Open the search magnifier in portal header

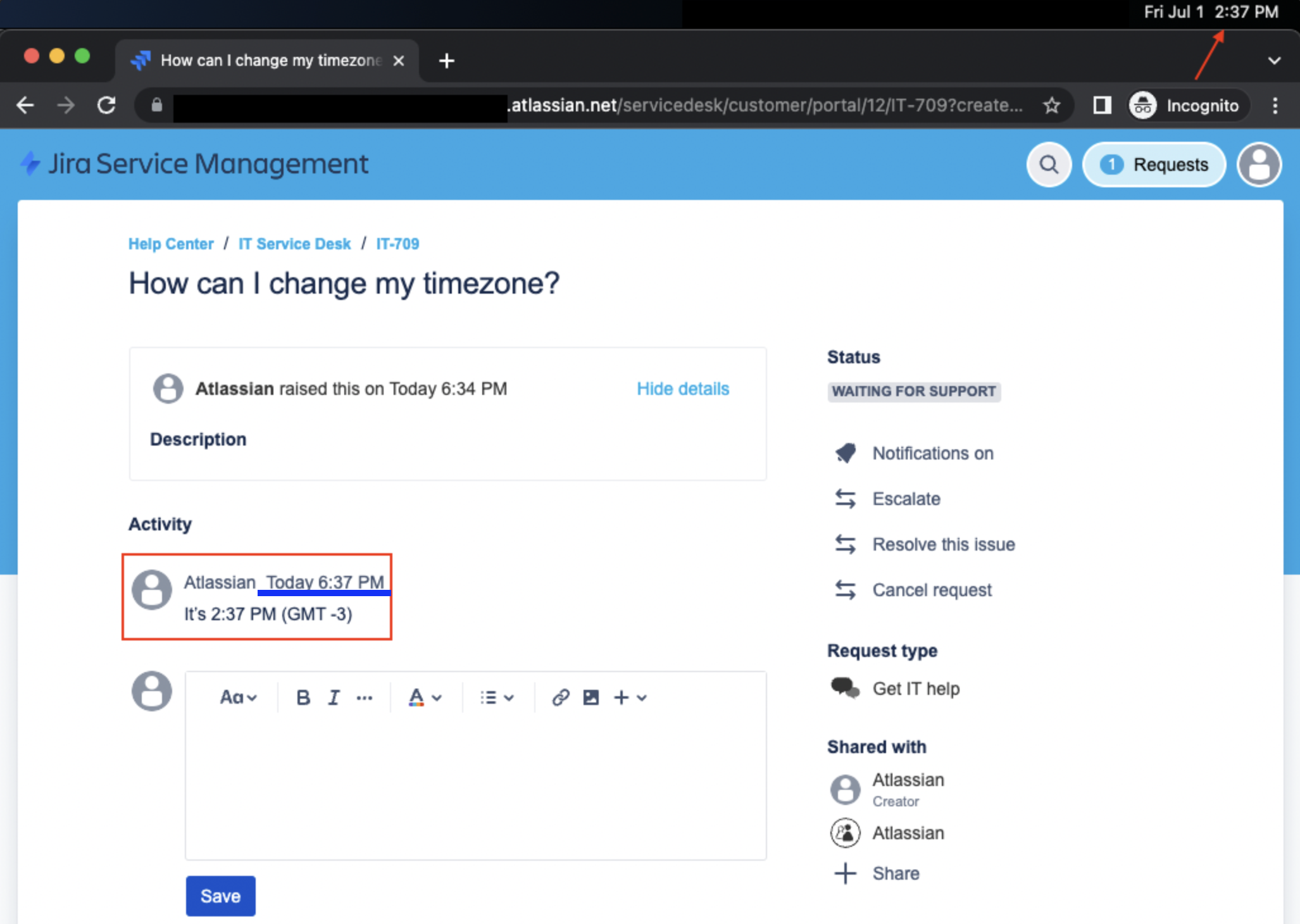pyautogui.click(x=1049, y=165)
